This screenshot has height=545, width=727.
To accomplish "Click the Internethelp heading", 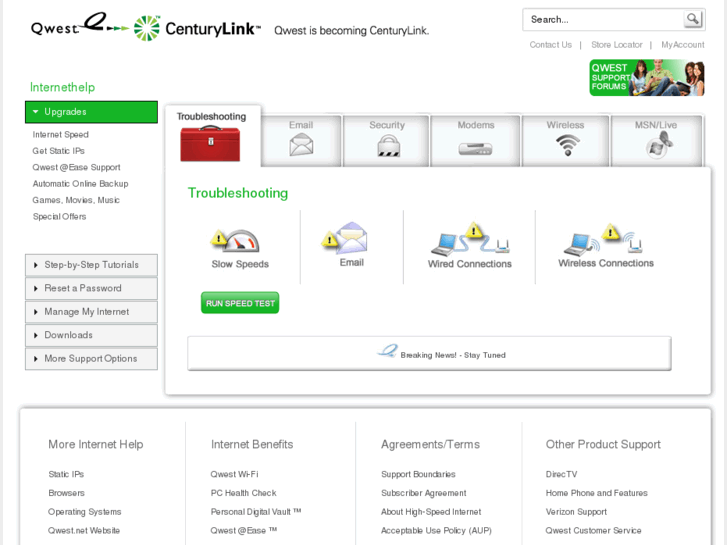I will coord(62,87).
